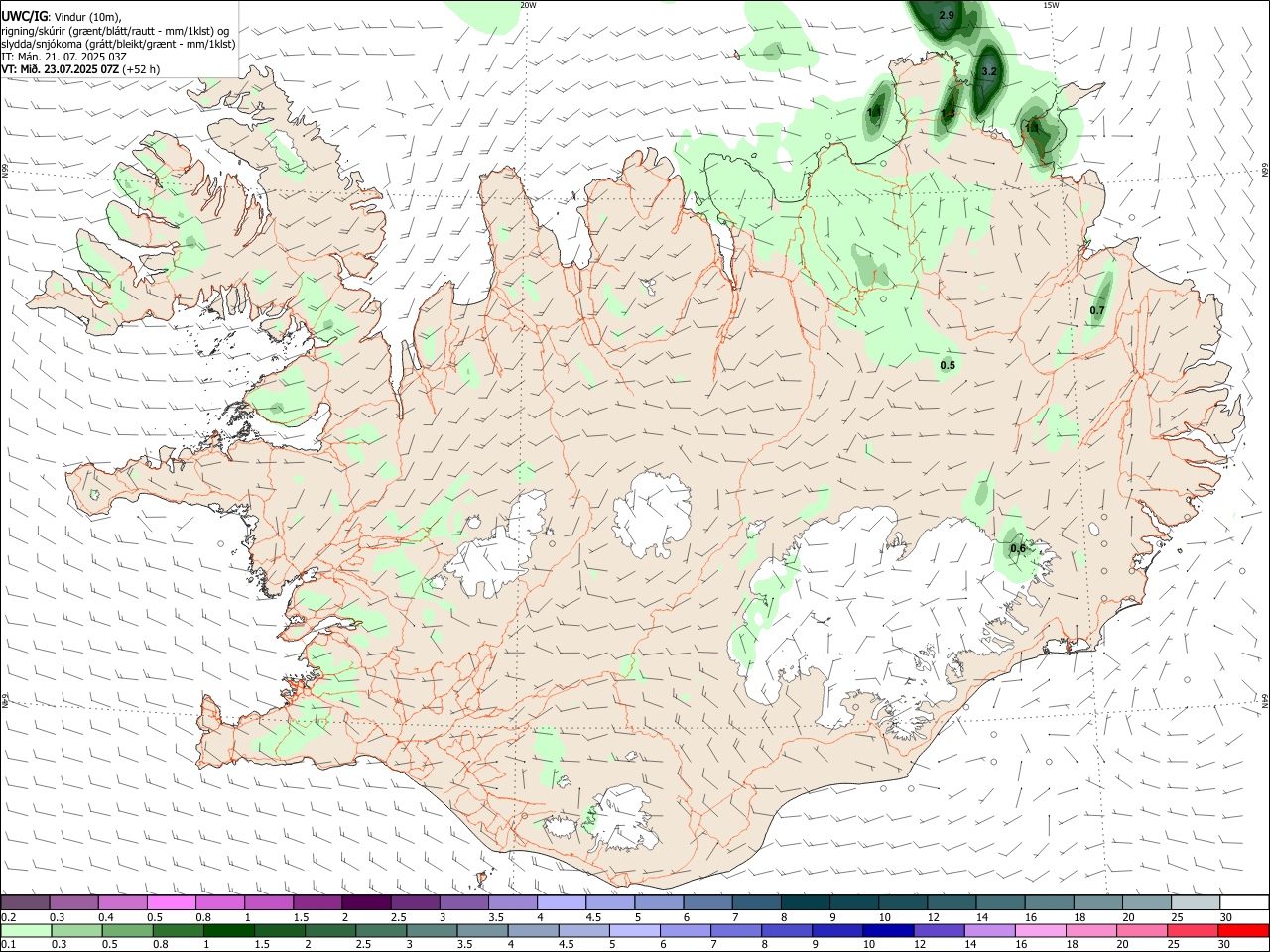The image size is (1270, 952).
Task: Click the UWC/IG Vindur (10m) title
Action: coord(62,16)
